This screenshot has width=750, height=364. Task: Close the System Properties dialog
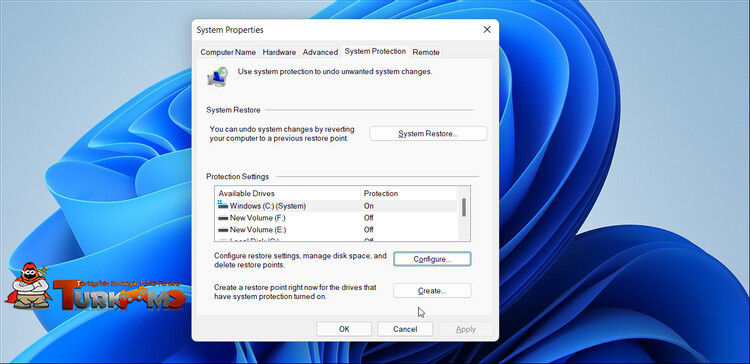pos(487,30)
